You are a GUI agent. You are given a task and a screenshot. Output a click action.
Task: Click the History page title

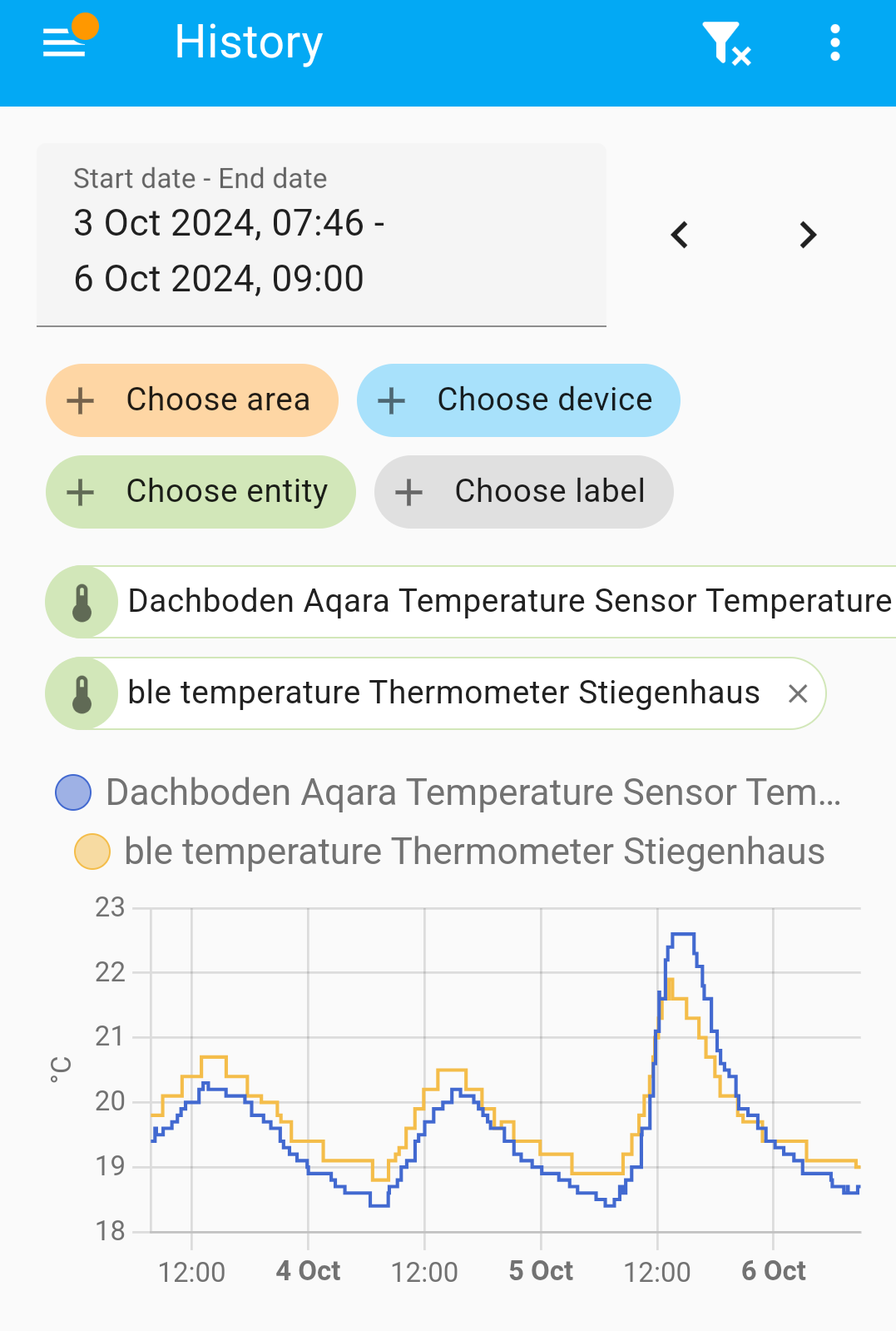tap(249, 42)
